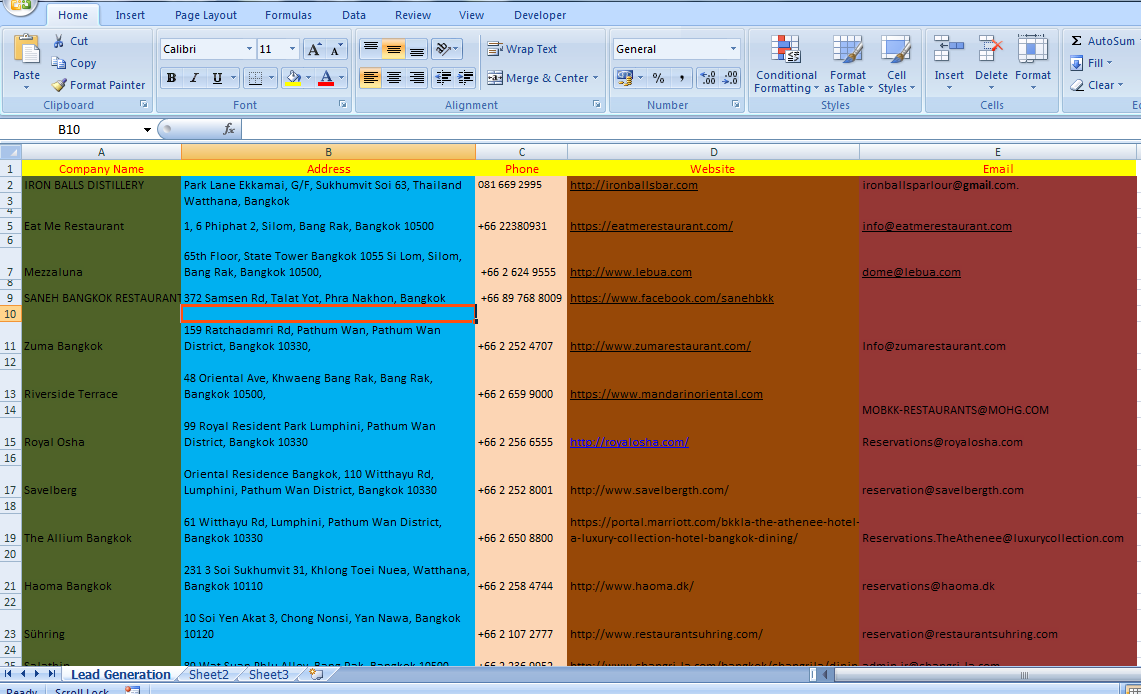The height and width of the screenshot is (694, 1141).
Task: Switch to the Formulas ribbon tab
Action: [x=288, y=14]
